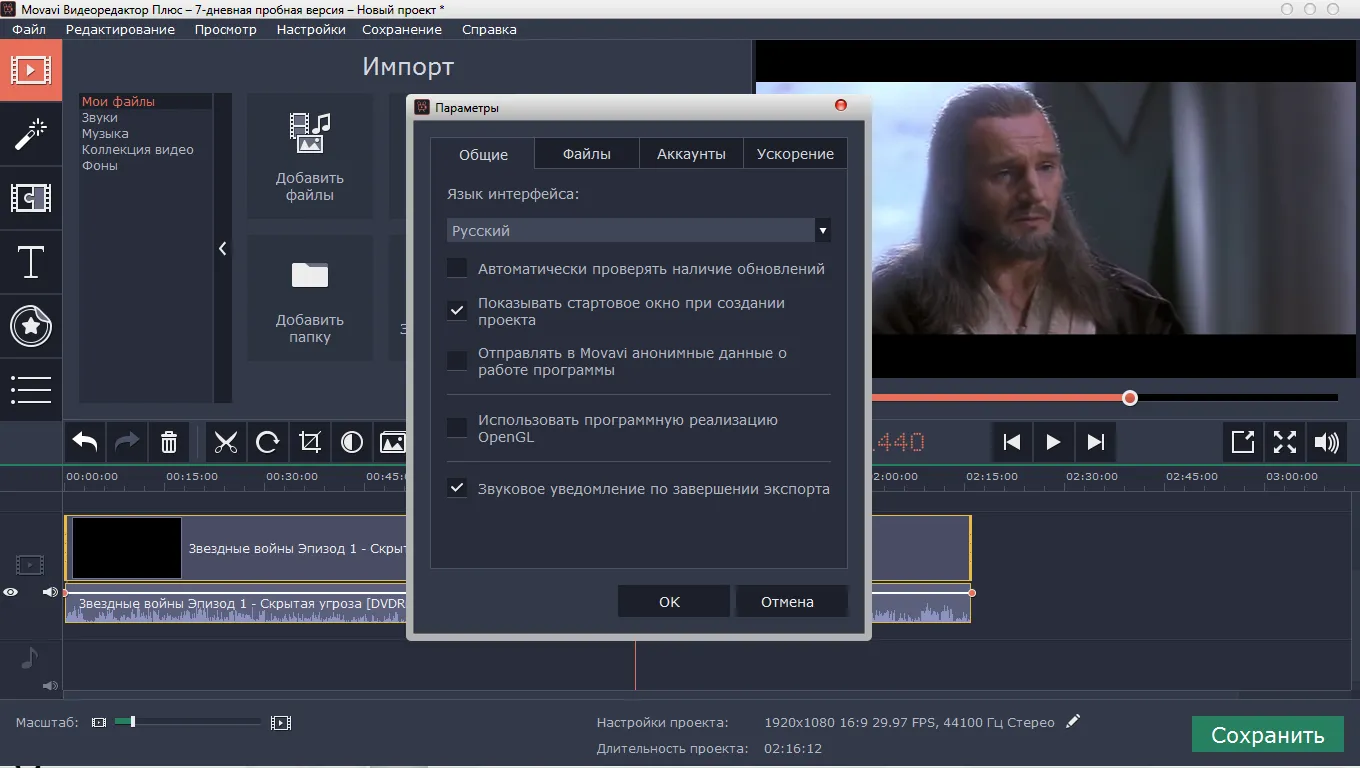
Task: Open the Файл menu
Action: coord(29,29)
